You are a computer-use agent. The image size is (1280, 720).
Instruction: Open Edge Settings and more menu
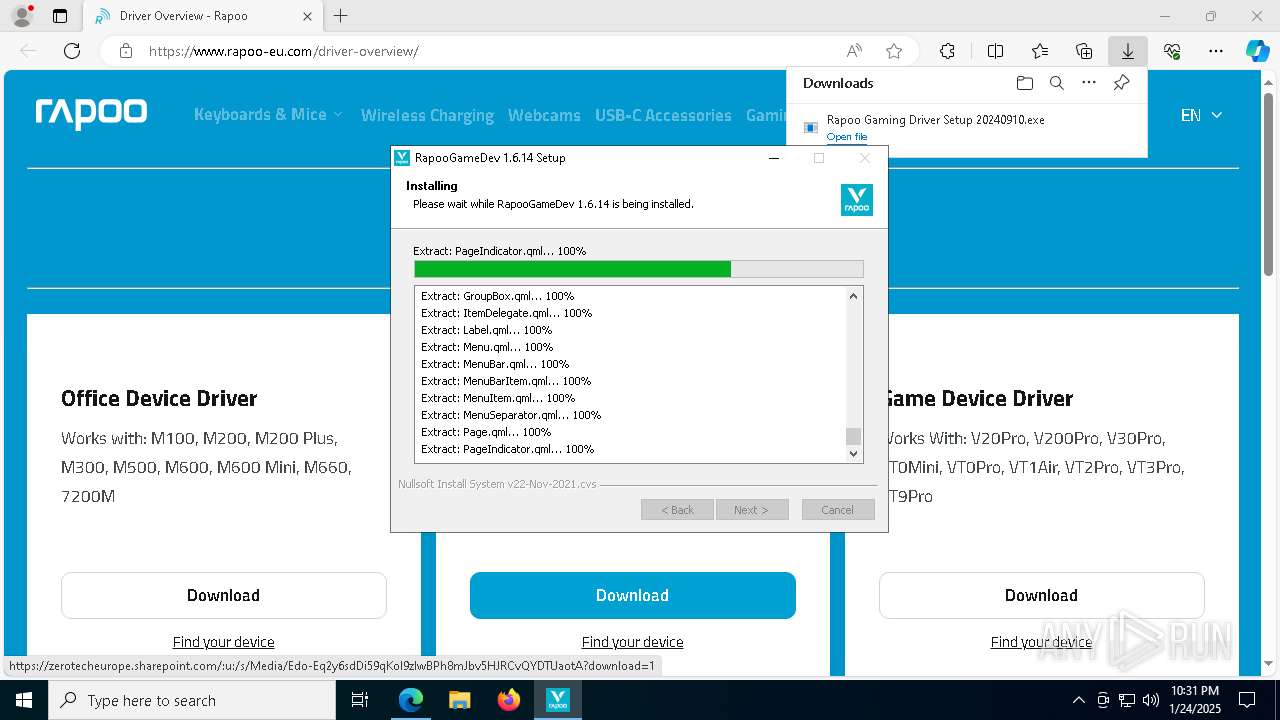(1216, 51)
